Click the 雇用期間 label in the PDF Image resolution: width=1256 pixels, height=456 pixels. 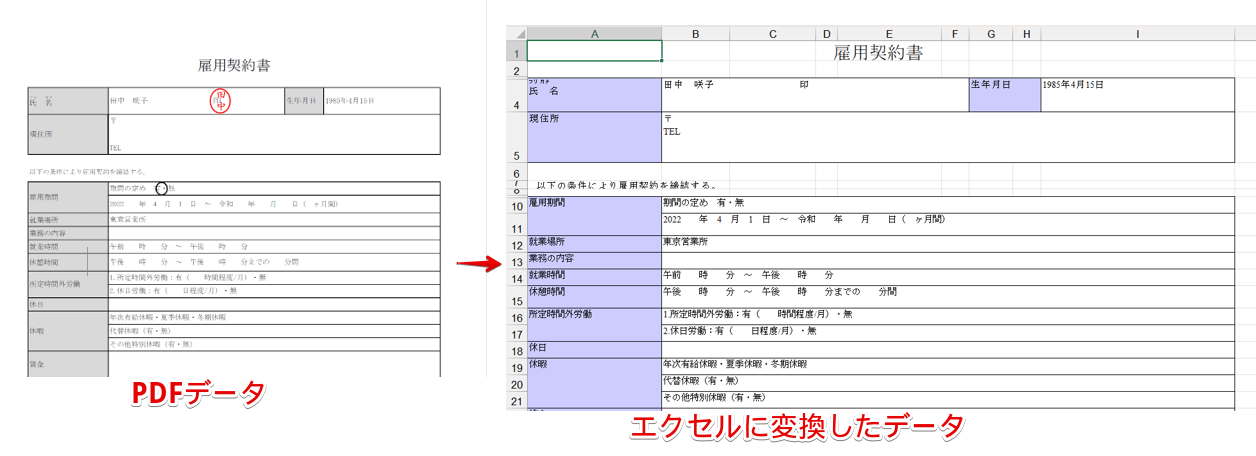point(44,198)
